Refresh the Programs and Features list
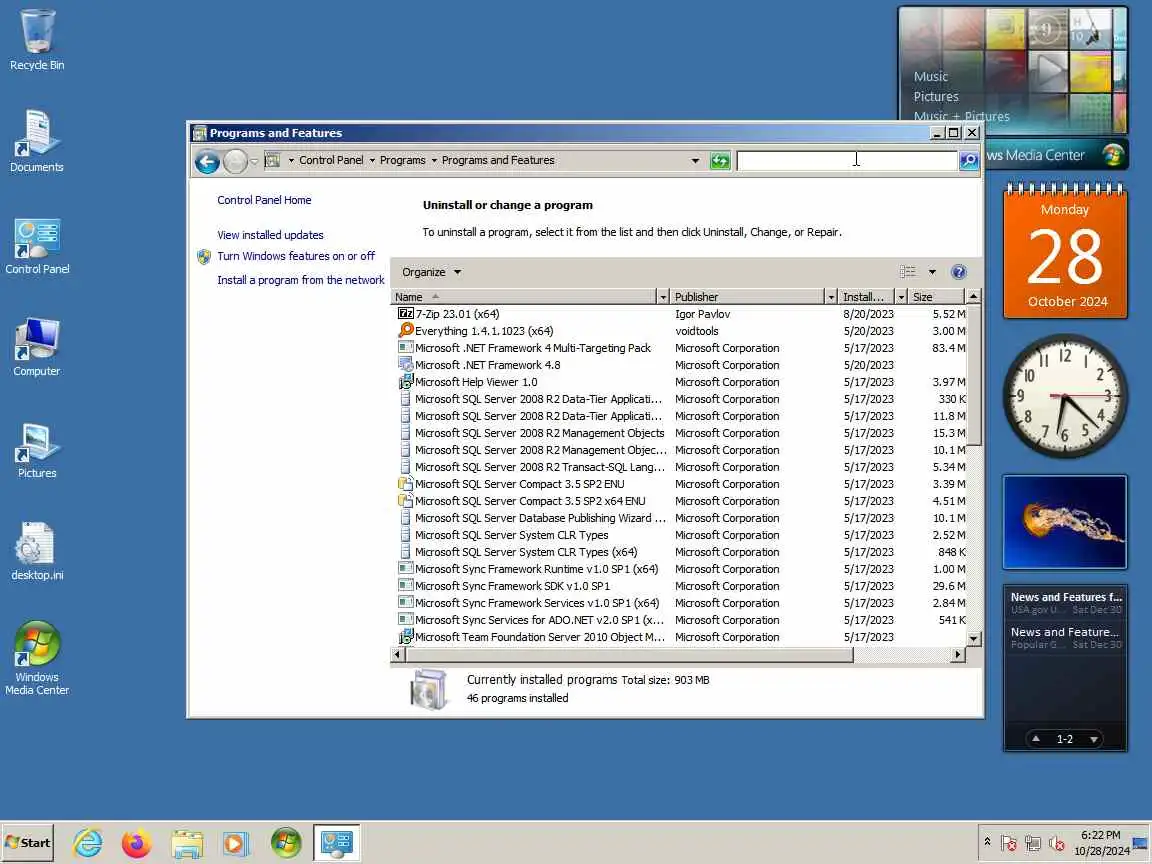The image size is (1152, 864). point(719,160)
